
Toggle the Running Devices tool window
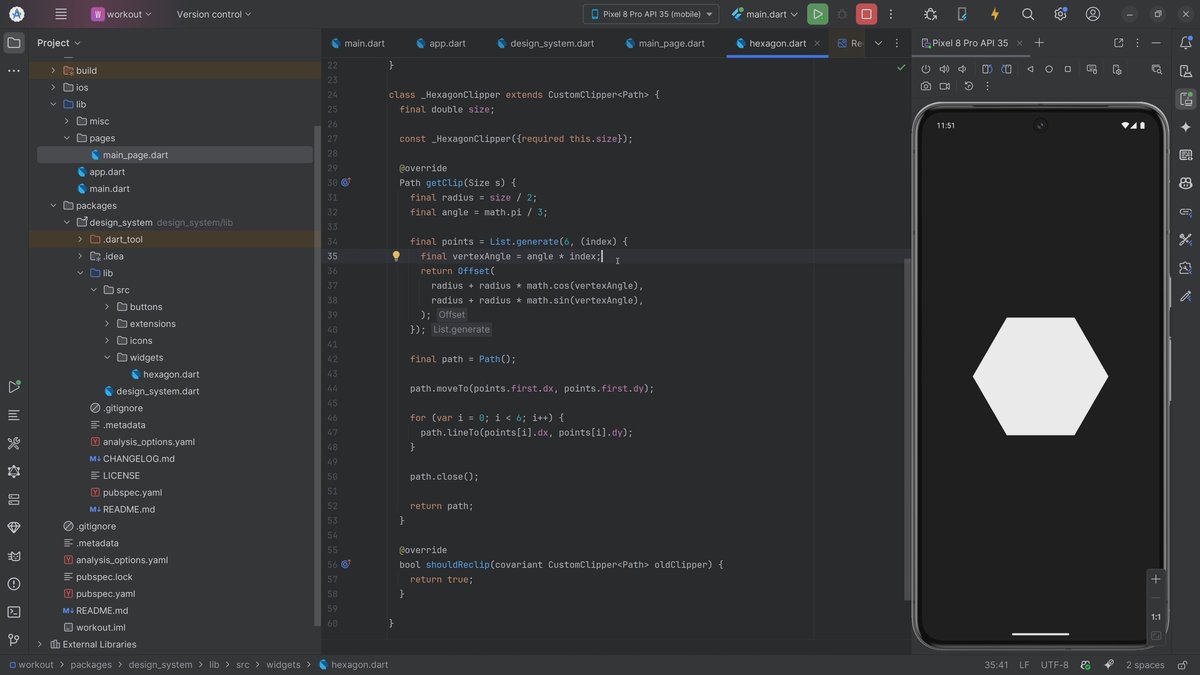(x=1185, y=99)
